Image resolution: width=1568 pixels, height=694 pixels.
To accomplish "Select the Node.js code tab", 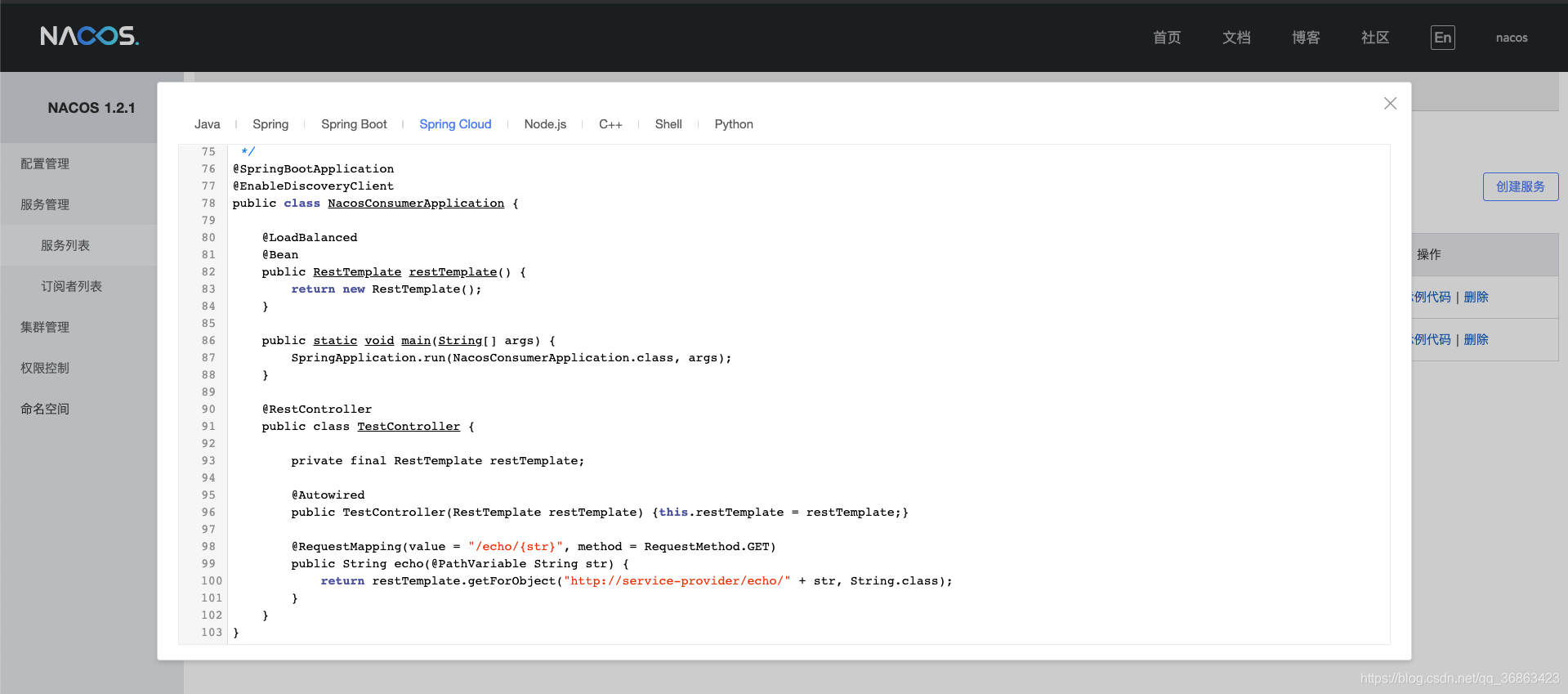I will click(545, 124).
